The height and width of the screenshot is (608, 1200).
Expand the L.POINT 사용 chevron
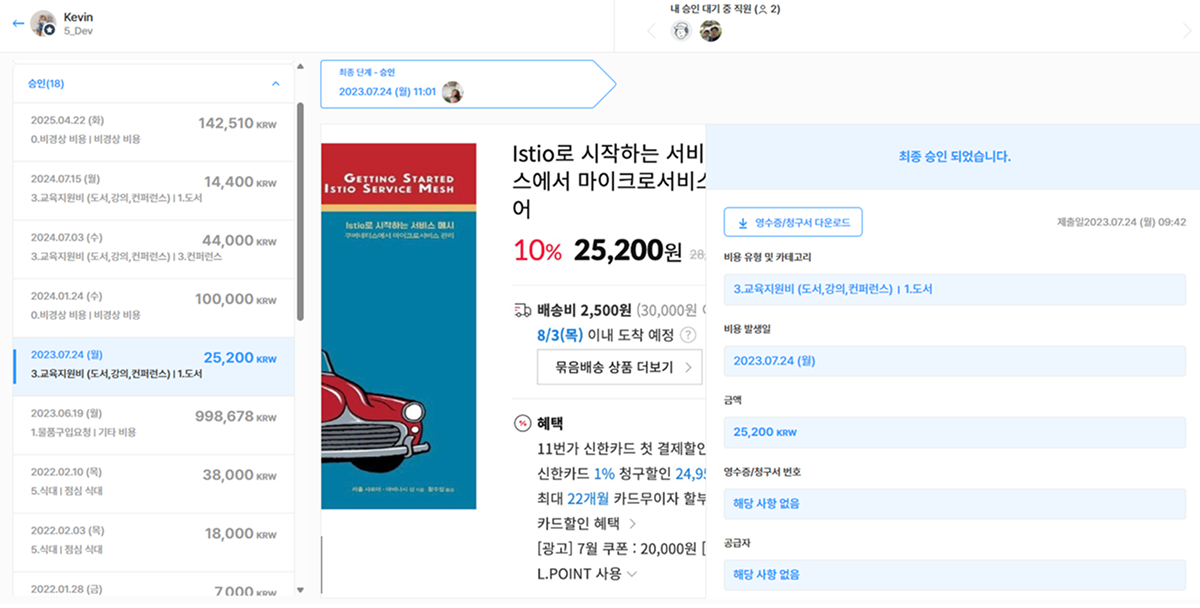point(633,574)
